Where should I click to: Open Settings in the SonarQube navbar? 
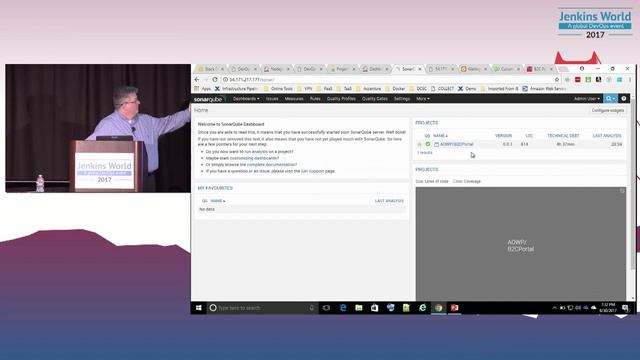tap(402, 99)
